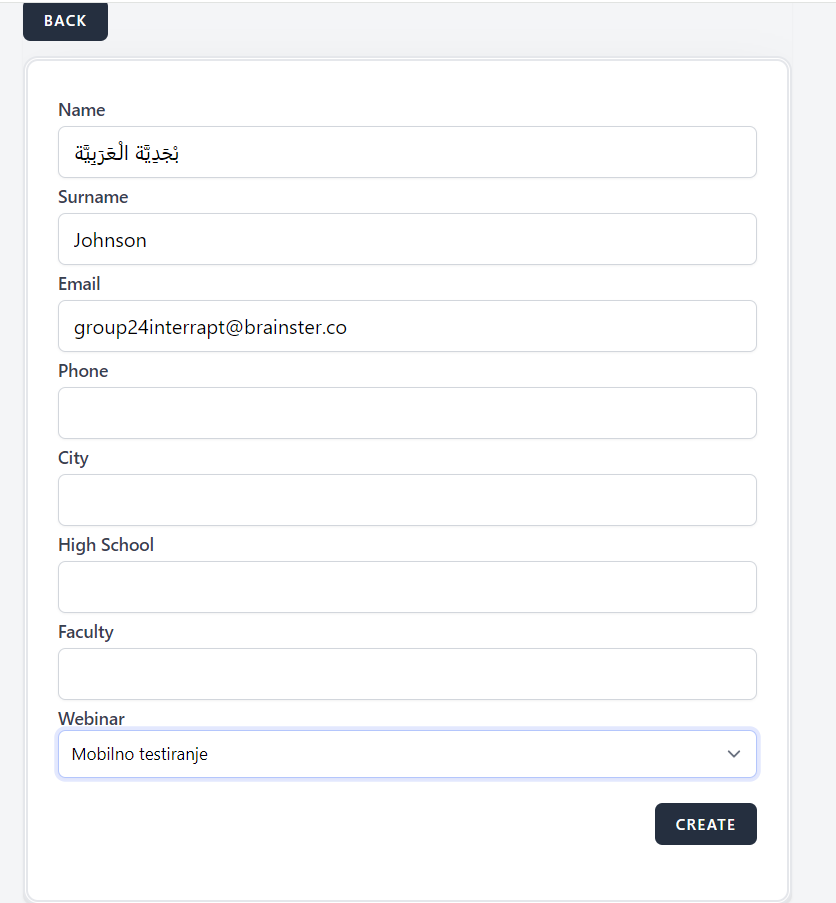The width and height of the screenshot is (836, 903).
Task: Click the Webinar label
Action: 91,718
